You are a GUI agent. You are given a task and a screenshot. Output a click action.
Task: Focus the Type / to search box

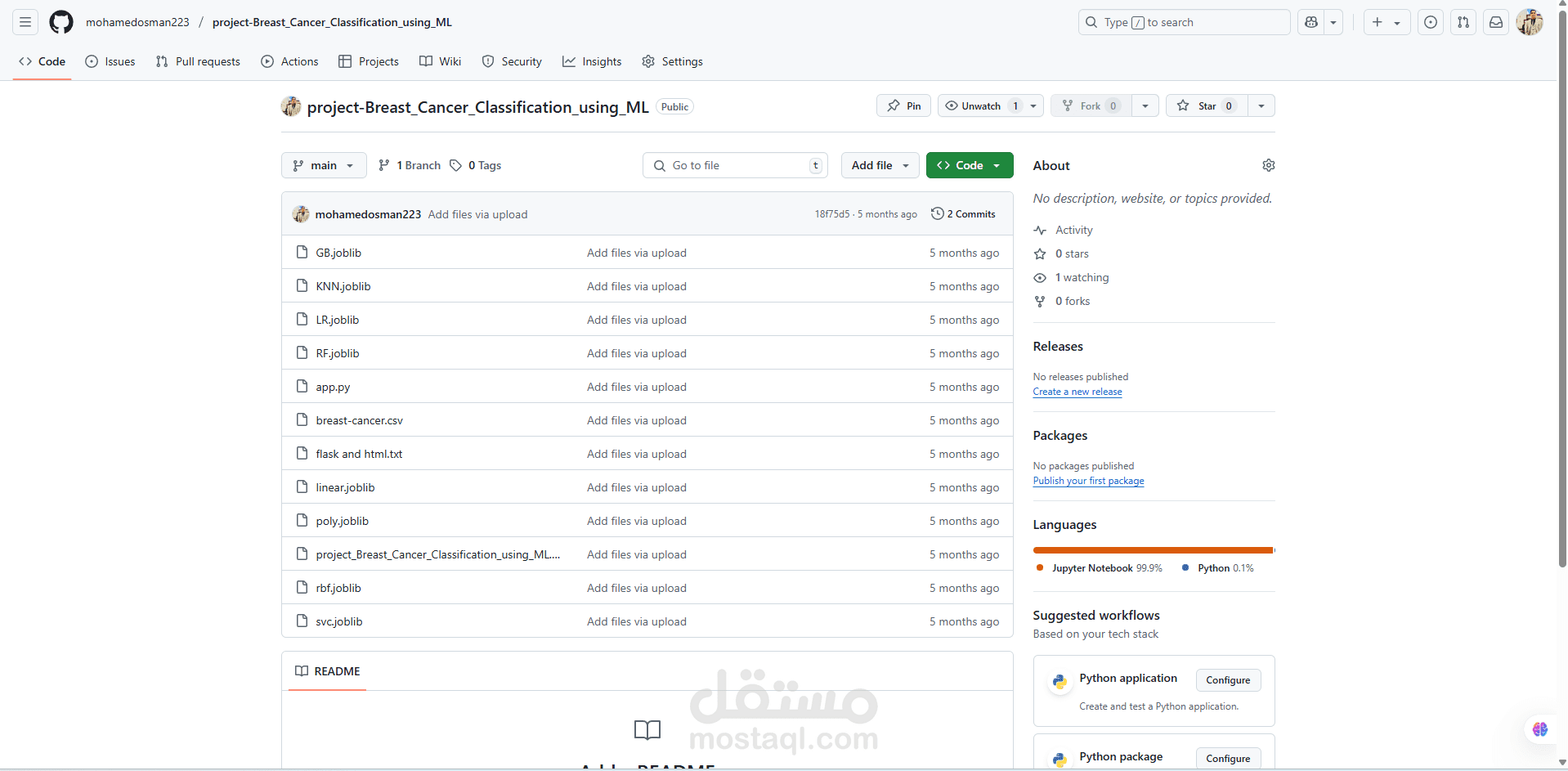click(1184, 22)
